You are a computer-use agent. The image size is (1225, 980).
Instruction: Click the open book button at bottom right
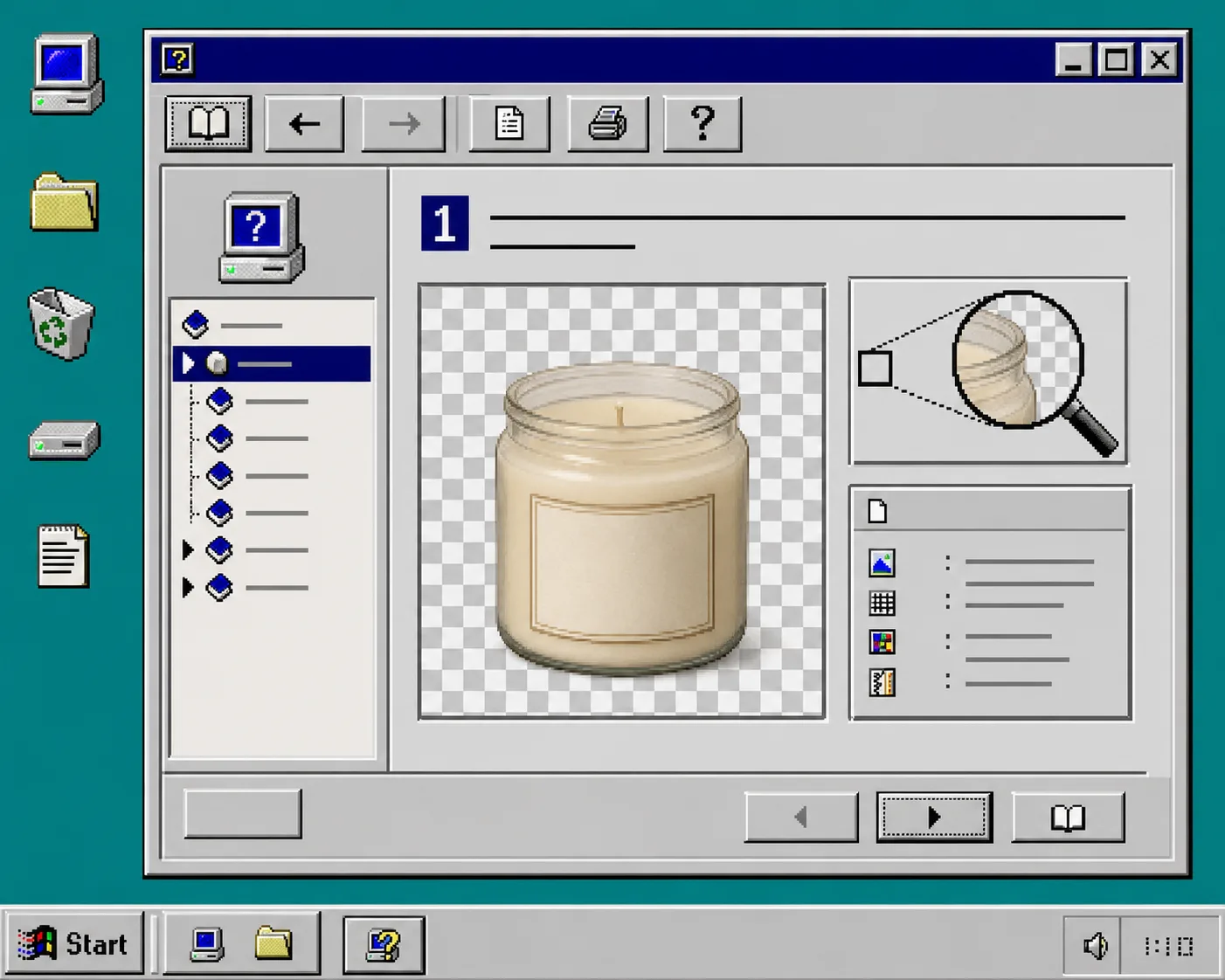[1068, 818]
